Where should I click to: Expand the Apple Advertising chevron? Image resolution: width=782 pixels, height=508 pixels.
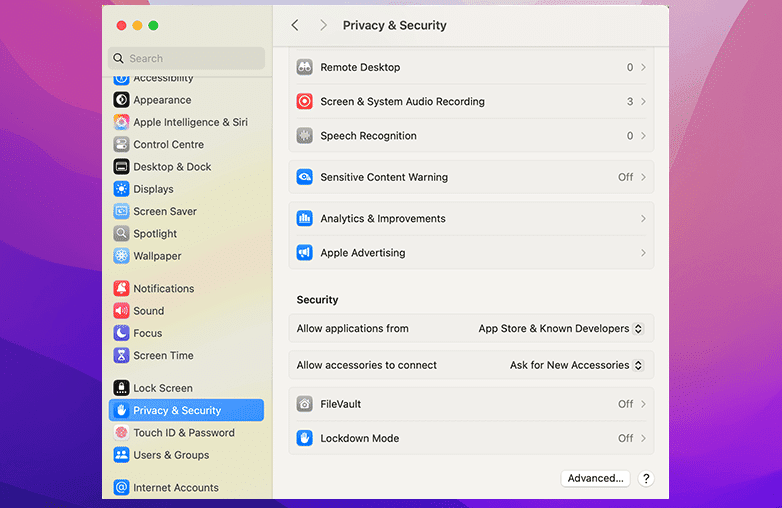[643, 253]
